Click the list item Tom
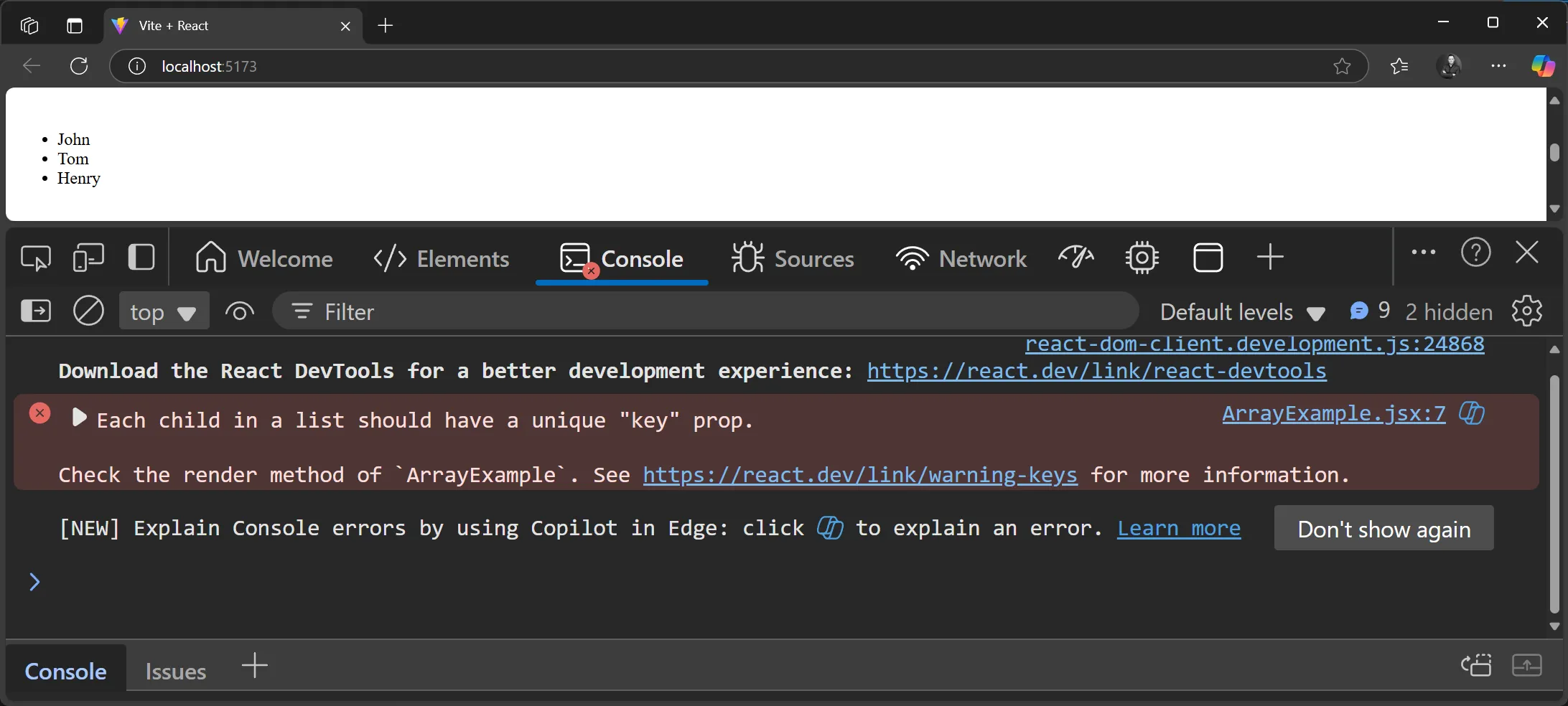 (73, 159)
